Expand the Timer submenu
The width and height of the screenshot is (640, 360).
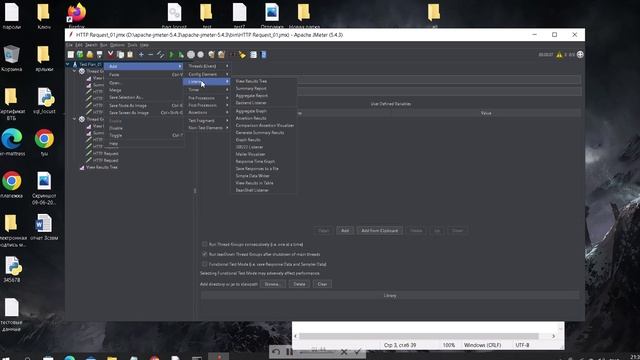pyautogui.click(x=208, y=90)
